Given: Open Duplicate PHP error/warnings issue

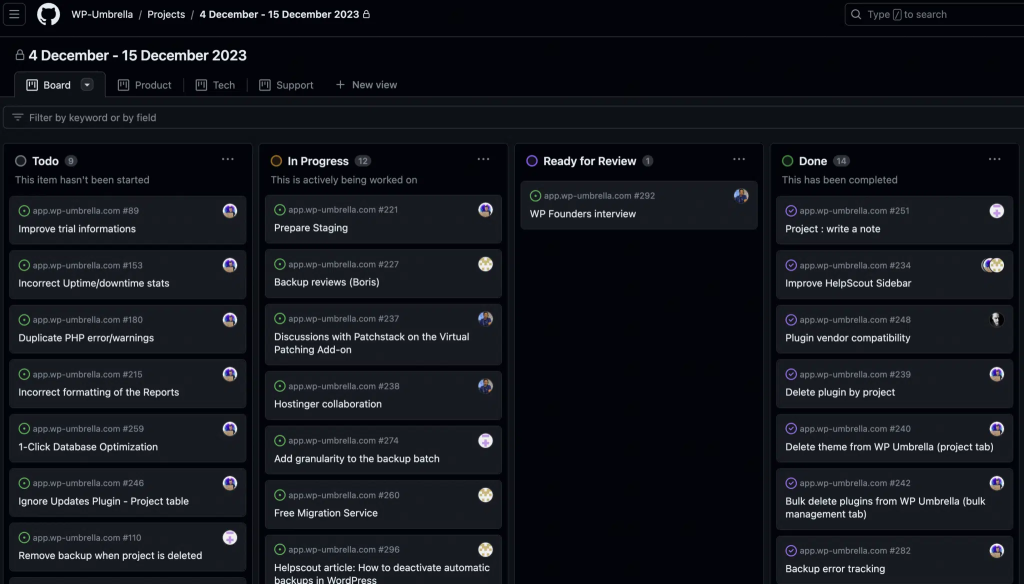Looking at the screenshot, I should [x=86, y=338].
